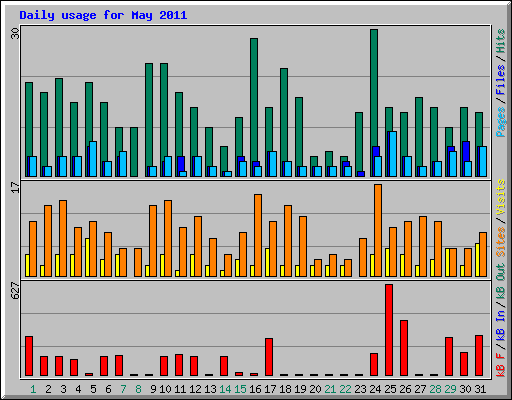This screenshot has height=400, width=512.
Task: Click the orange sites bar for day 10
Action: (168, 238)
